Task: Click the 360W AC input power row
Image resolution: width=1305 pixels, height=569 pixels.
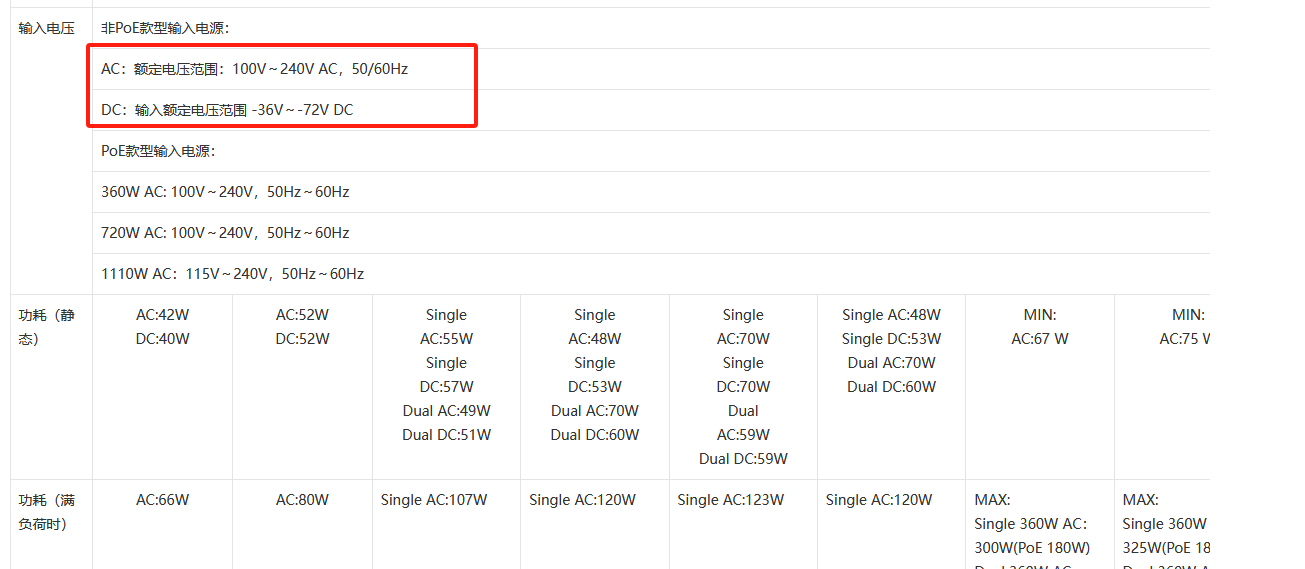Action: pyautogui.click(x=225, y=192)
